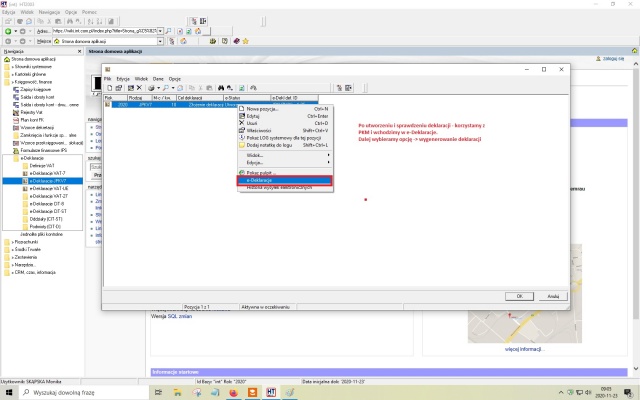Open Plik menu in dialog window
The image size is (640, 400).
107,79
